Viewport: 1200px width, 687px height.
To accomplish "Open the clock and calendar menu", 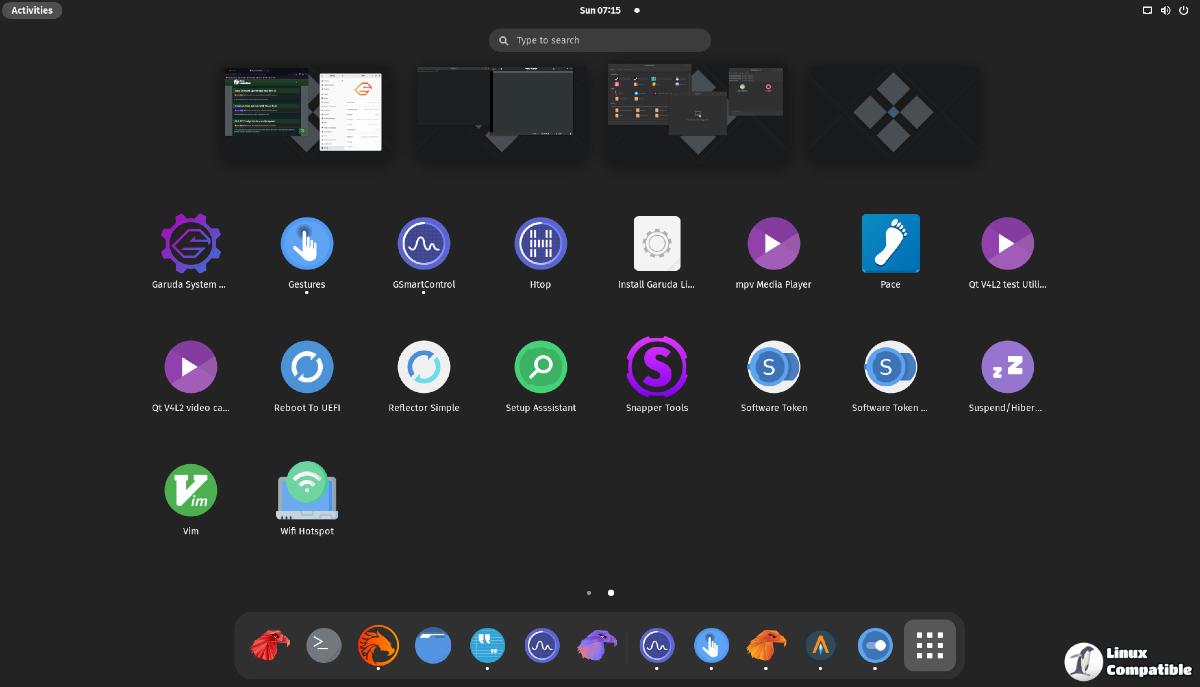I will [600, 10].
